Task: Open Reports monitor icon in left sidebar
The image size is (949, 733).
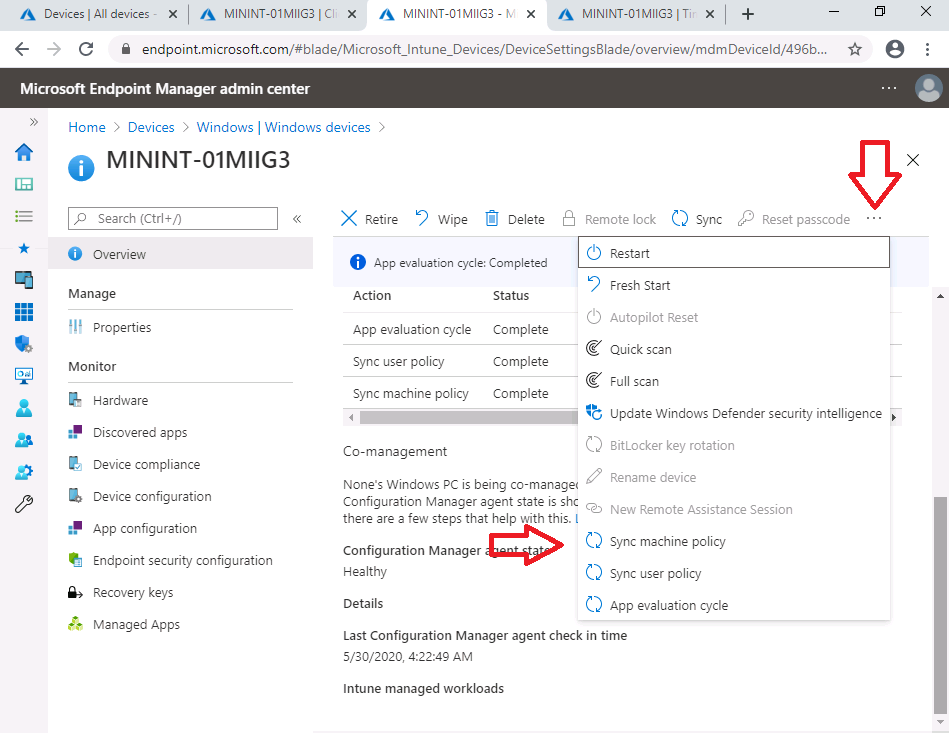Action: click(x=24, y=376)
